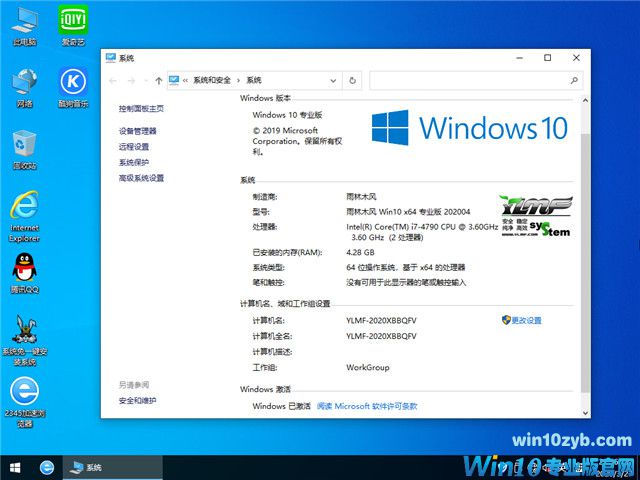Open 高级系统设置 link
Viewport: 640px width, 480px height.
pos(141,178)
